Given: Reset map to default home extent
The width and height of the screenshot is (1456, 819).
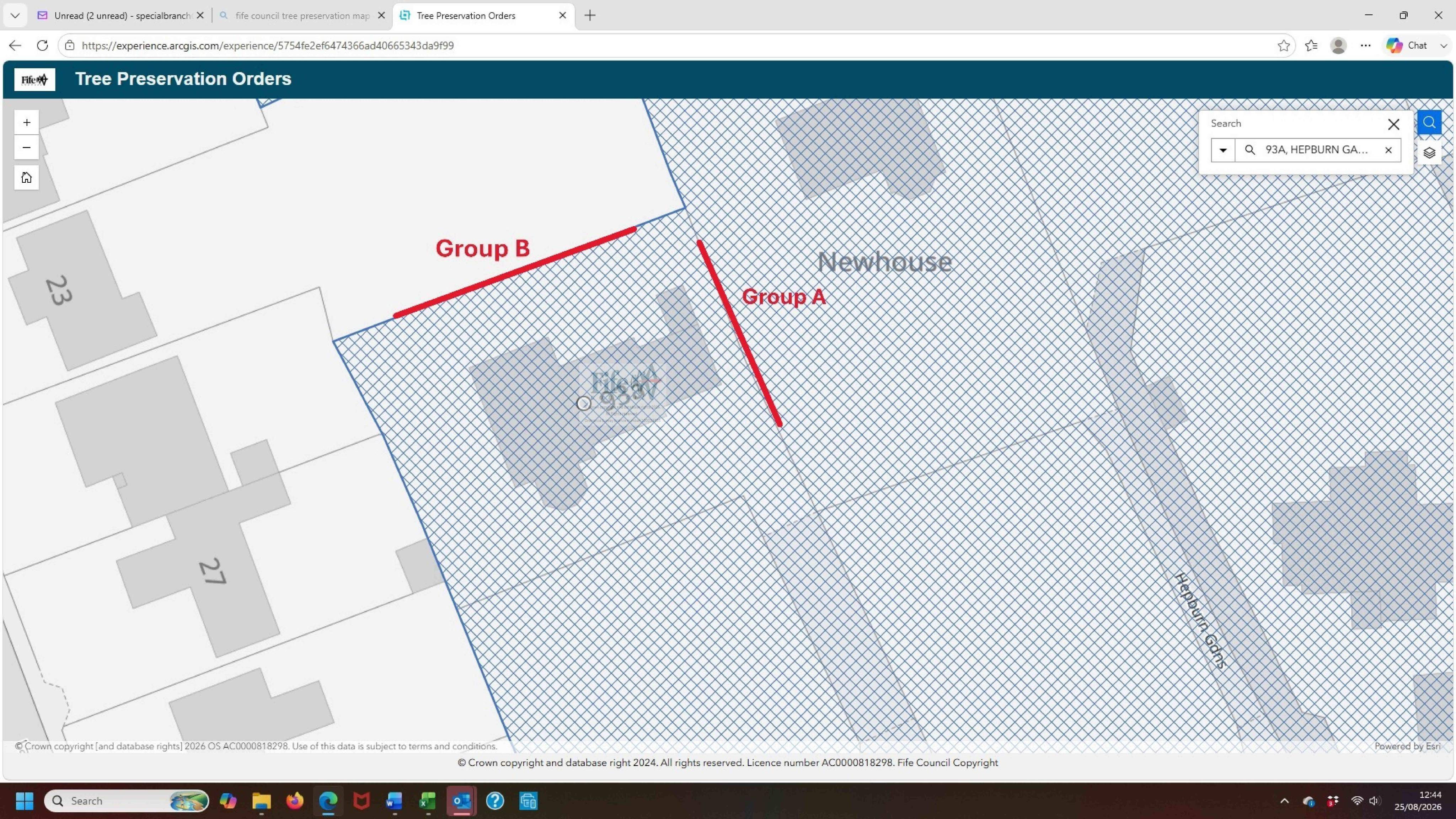Looking at the screenshot, I should (27, 177).
